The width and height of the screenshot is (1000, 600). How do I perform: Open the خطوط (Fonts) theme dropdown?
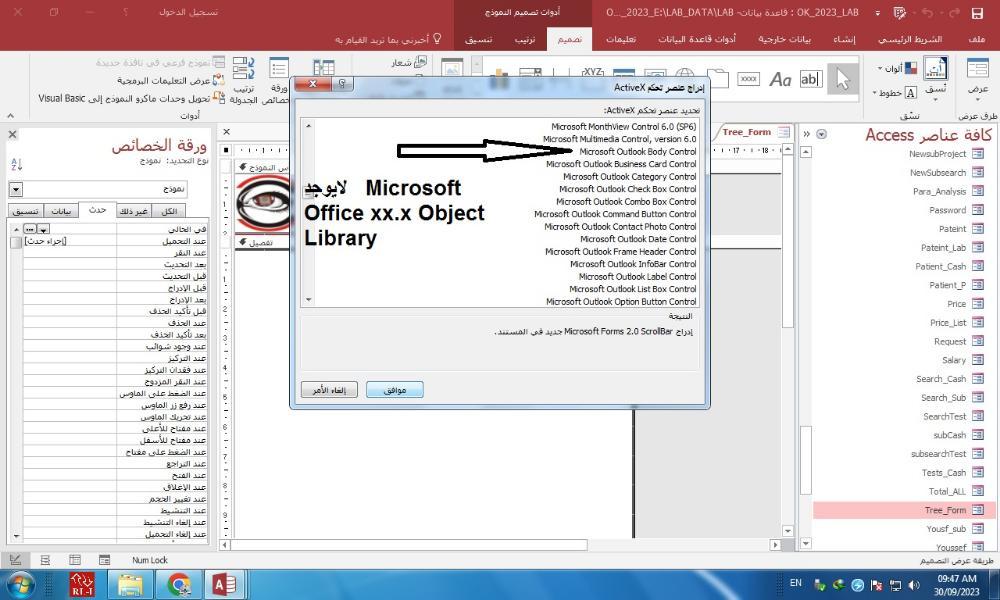click(x=894, y=93)
